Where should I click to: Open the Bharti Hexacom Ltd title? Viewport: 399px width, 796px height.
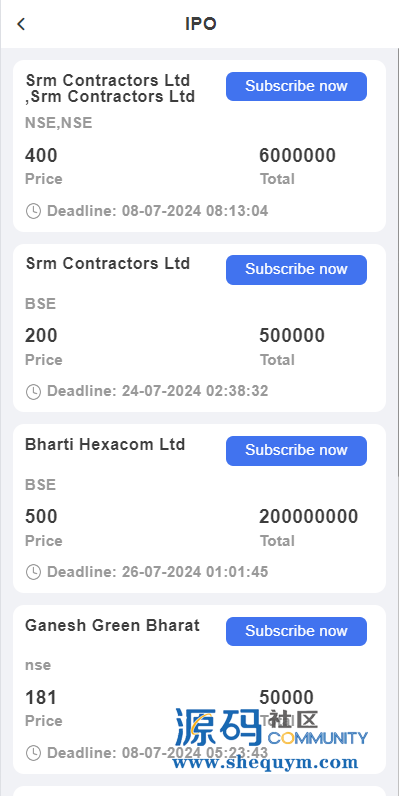[105, 444]
